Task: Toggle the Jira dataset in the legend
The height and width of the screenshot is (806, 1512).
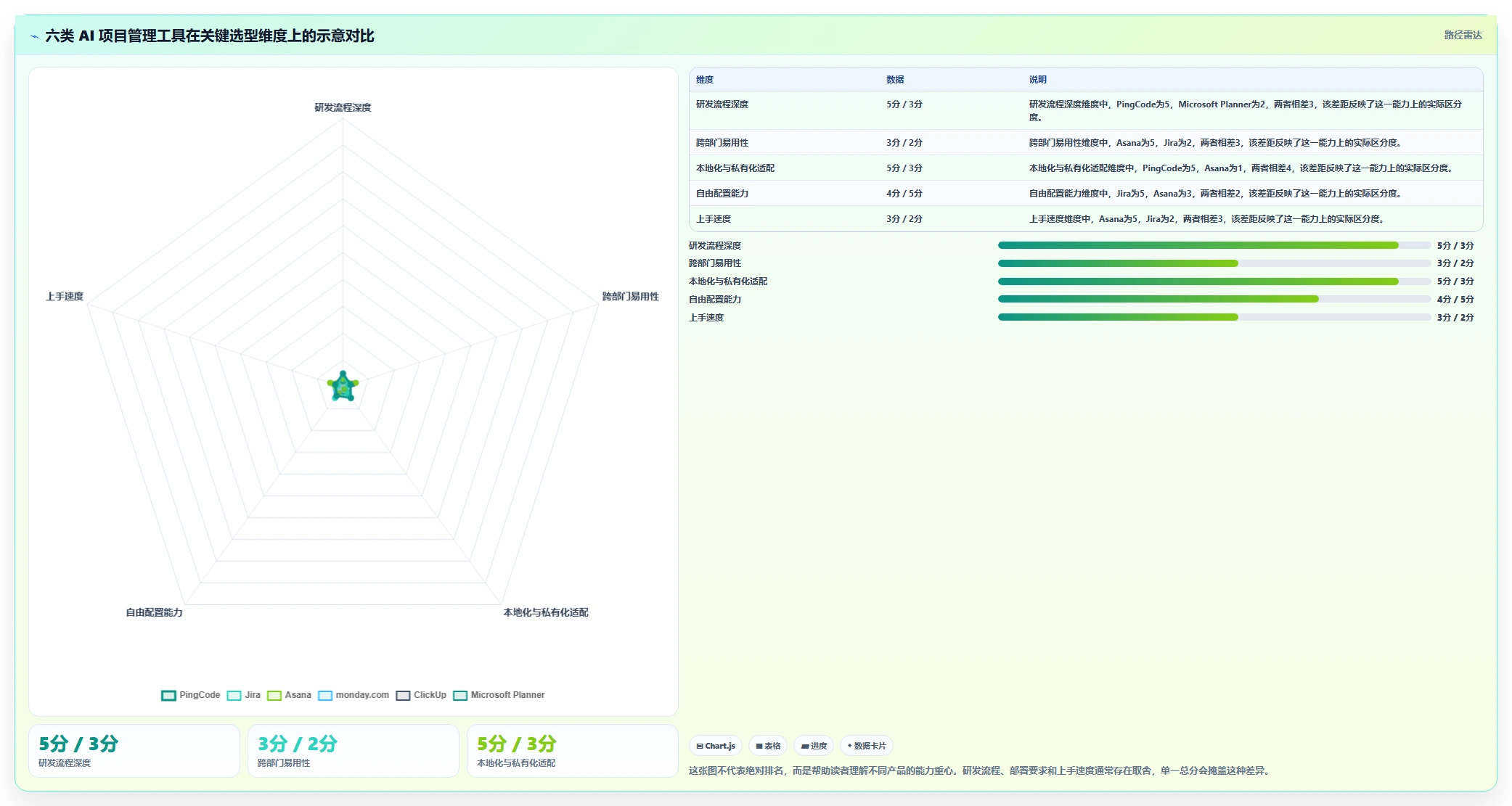Action: click(244, 695)
